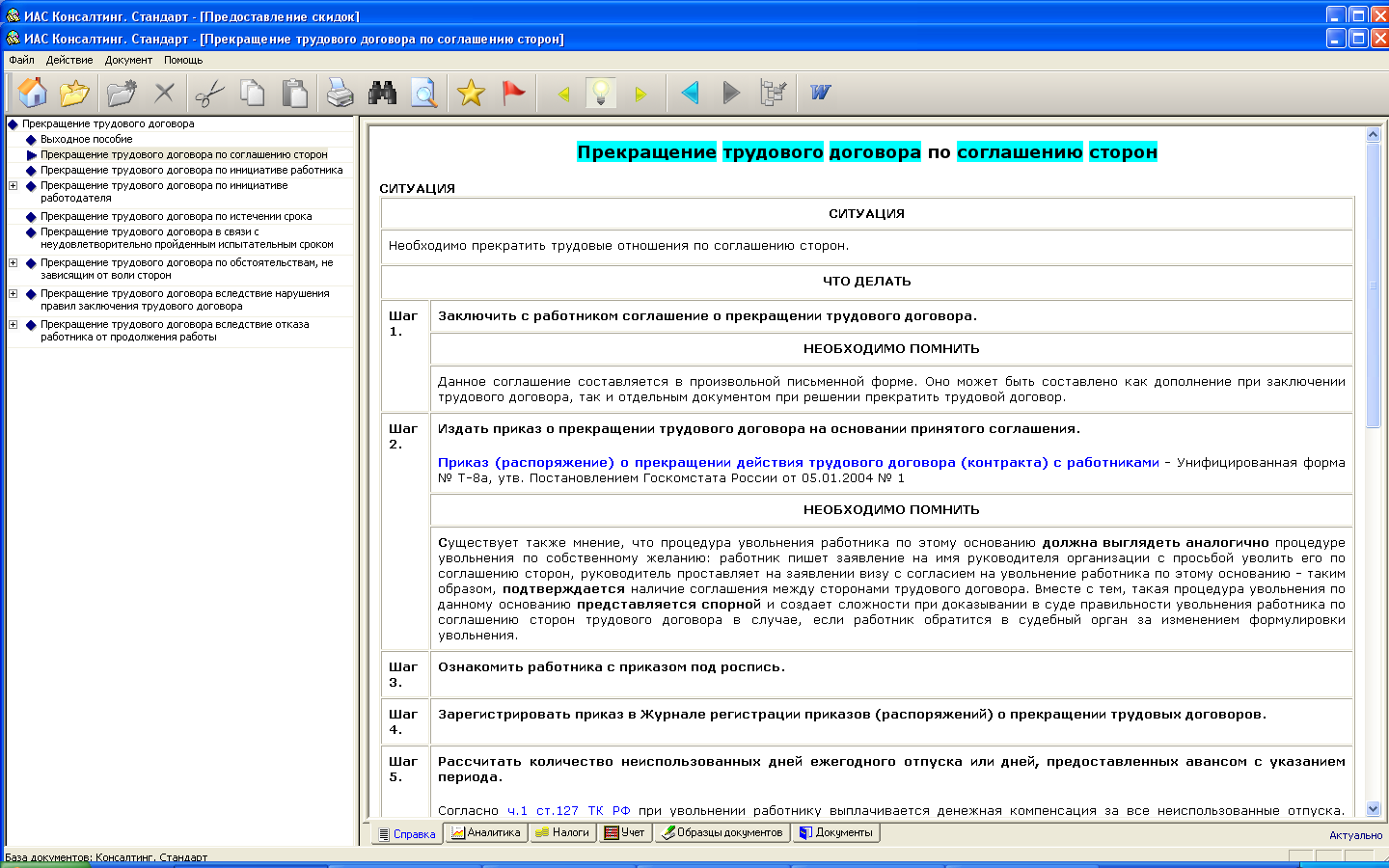Click the tree structure toolbar icon

click(x=774, y=93)
